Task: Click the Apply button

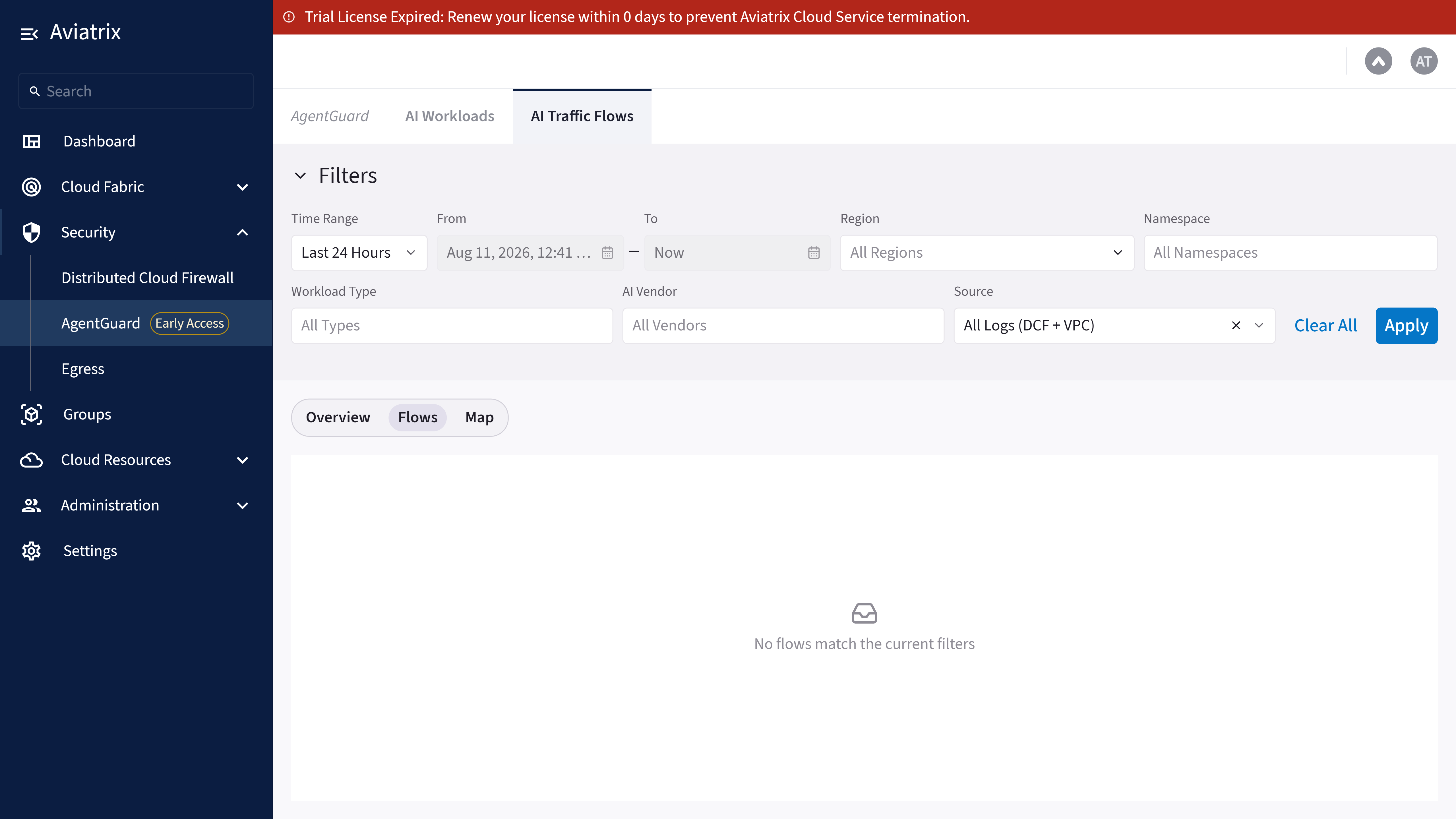Action: click(x=1406, y=326)
